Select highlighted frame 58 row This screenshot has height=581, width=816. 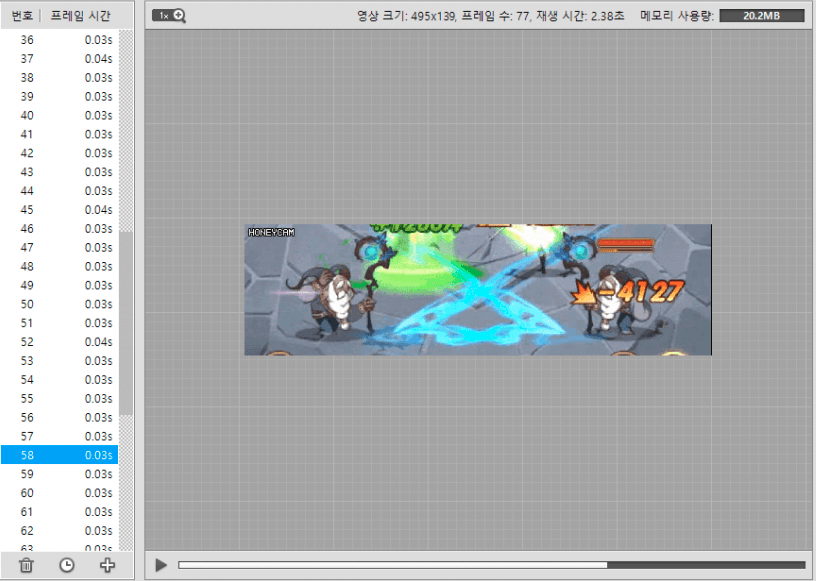[x=59, y=455]
